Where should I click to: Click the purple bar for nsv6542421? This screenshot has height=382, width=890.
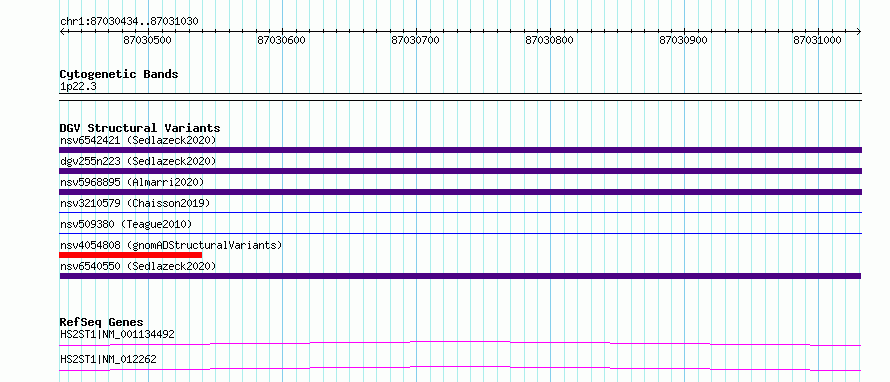(460, 150)
